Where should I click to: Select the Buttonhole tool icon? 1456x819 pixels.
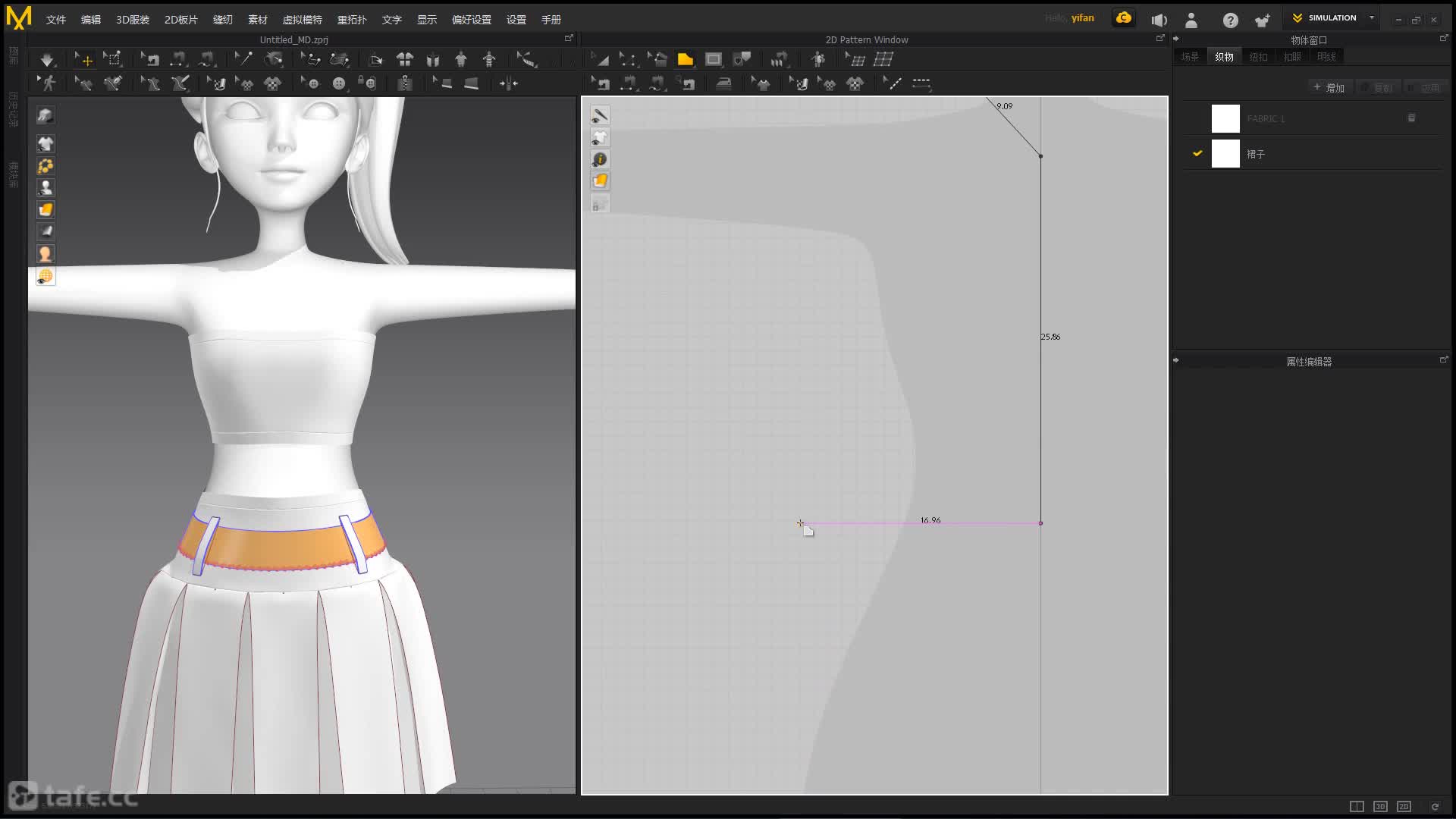338,83
